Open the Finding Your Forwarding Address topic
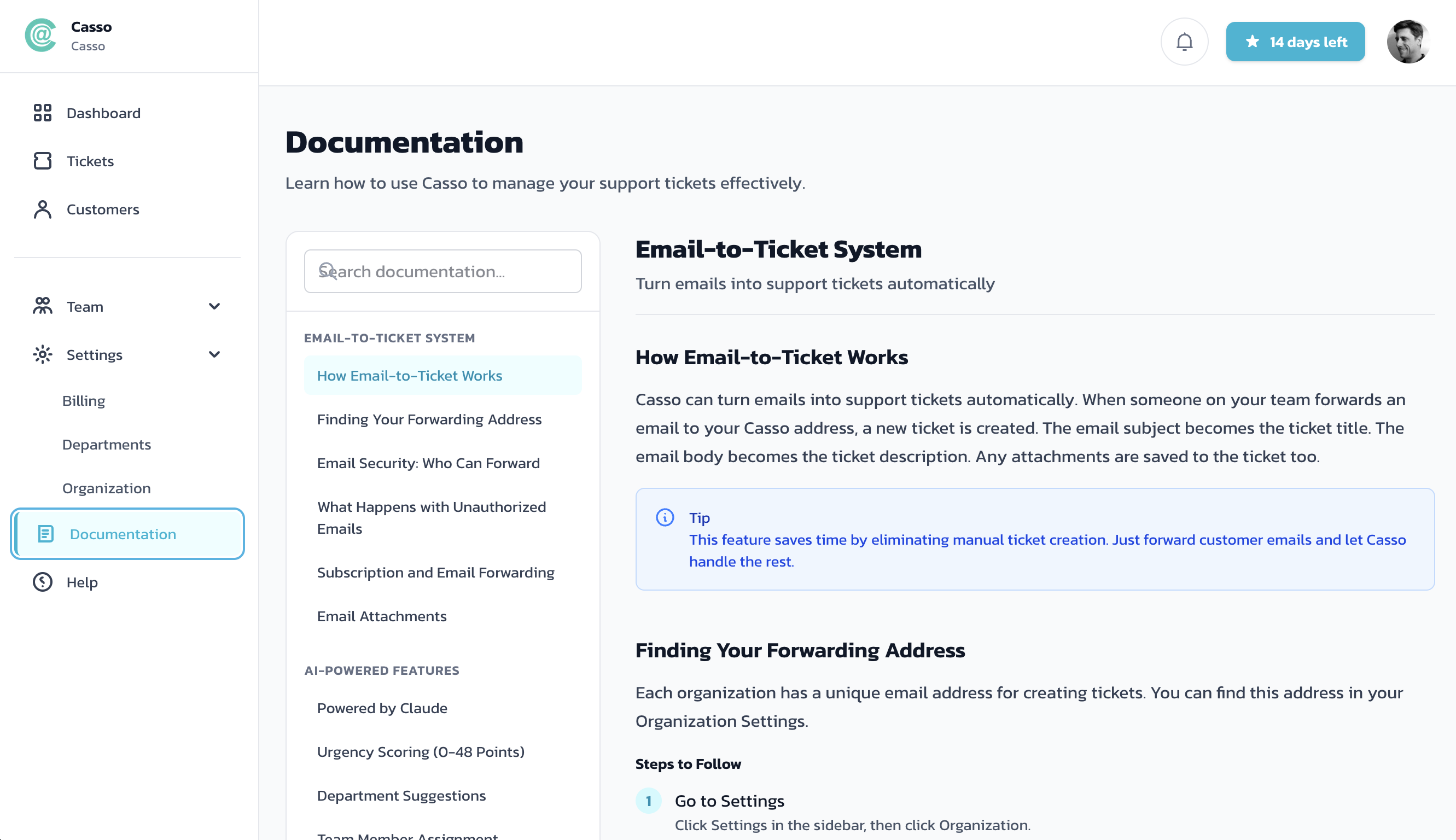Image resolution: width=1456 pixels, height=840 pixels. (x=429, y=419)
